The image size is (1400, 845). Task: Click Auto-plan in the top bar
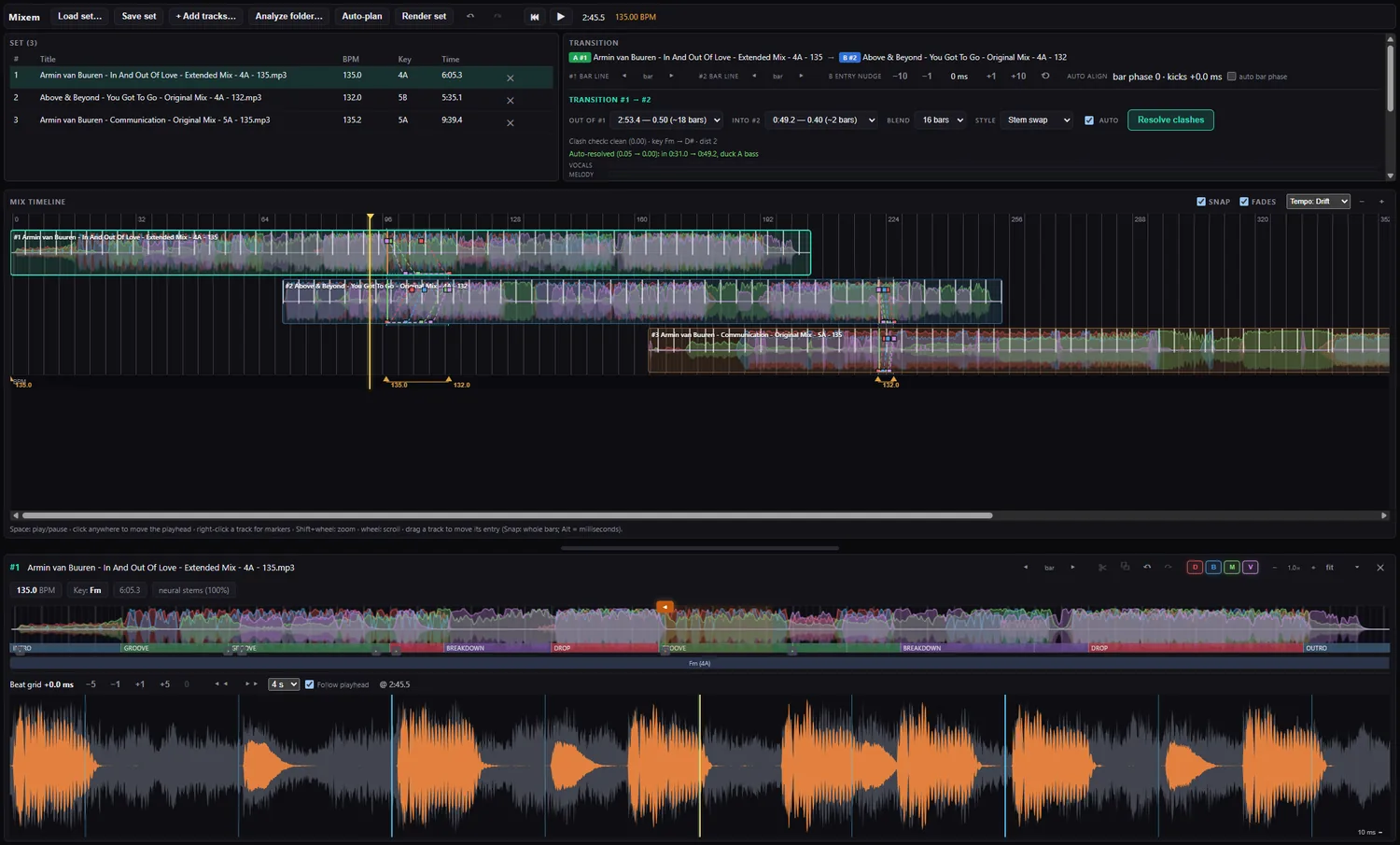(x=362, y=16)
